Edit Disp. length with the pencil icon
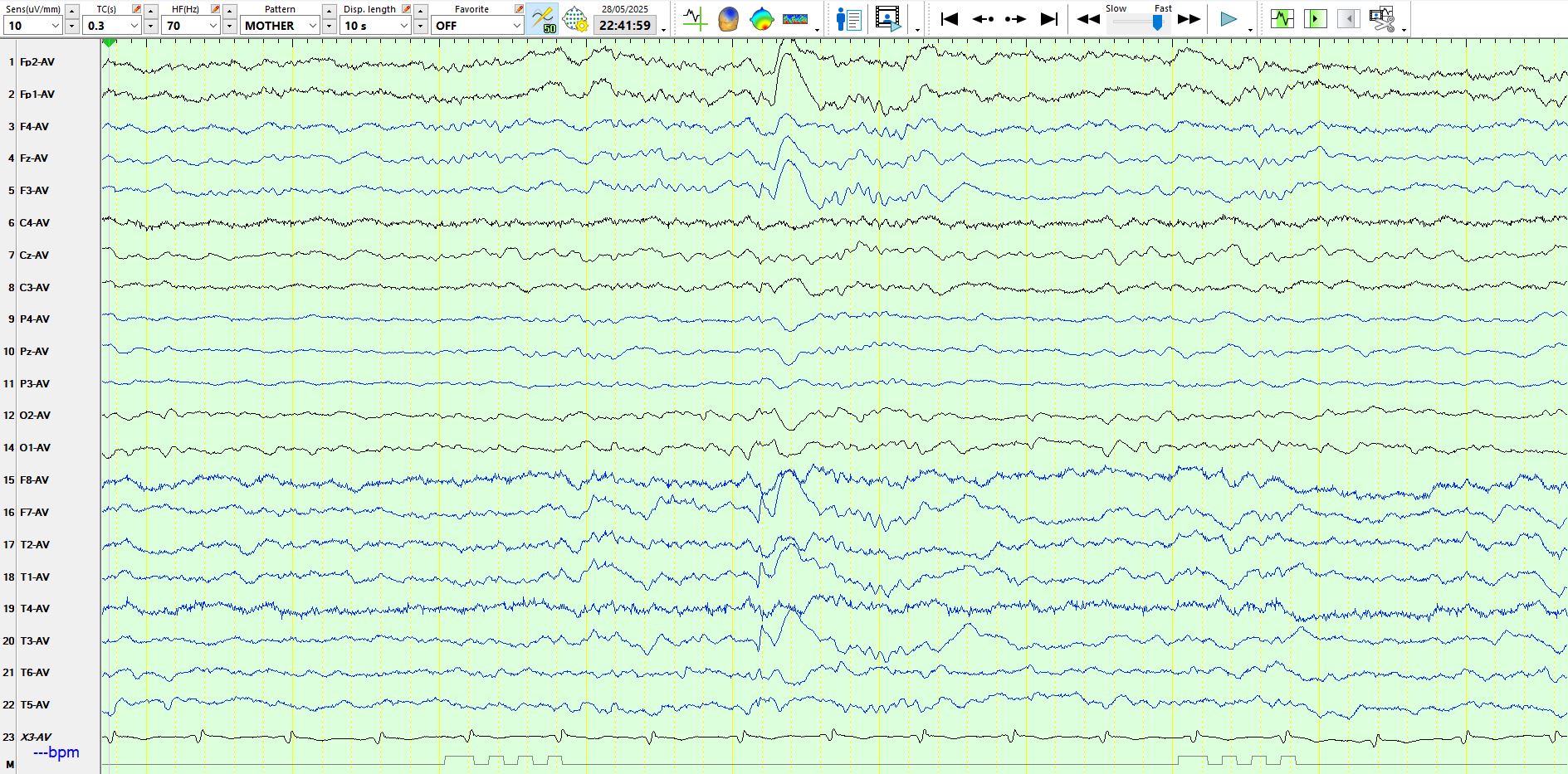Viewport: 1568px width, 774px height. point(407,9)
